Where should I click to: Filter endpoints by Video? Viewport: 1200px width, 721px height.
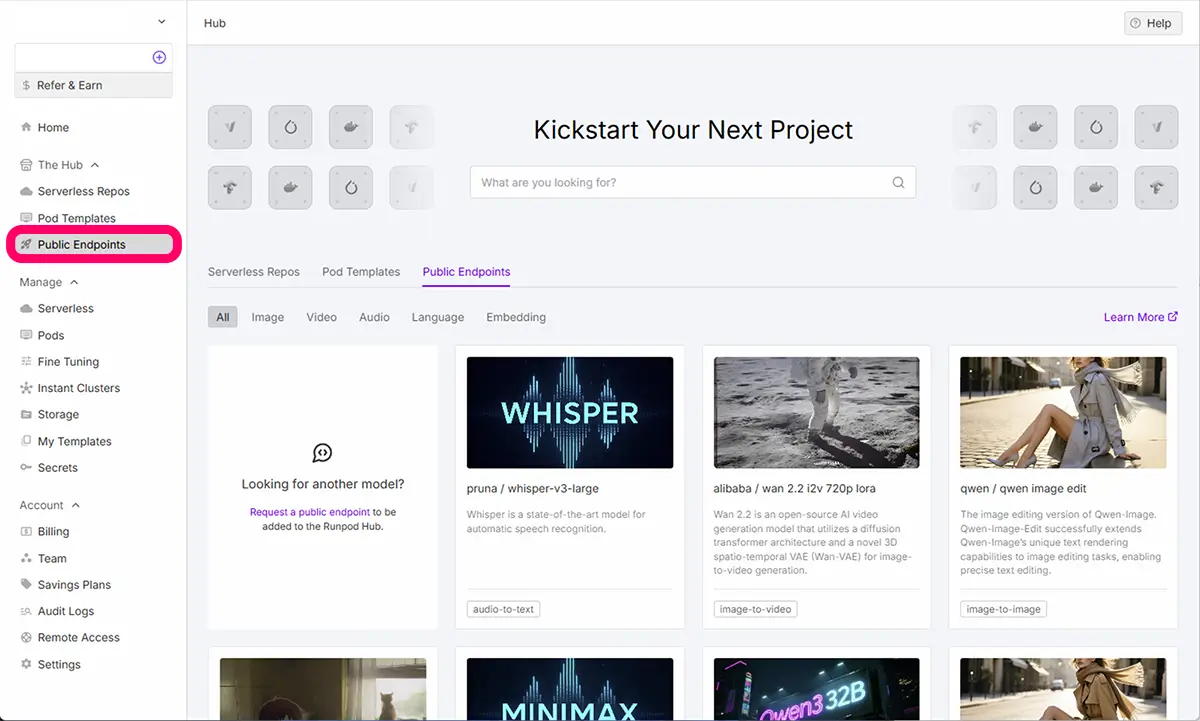321,317
